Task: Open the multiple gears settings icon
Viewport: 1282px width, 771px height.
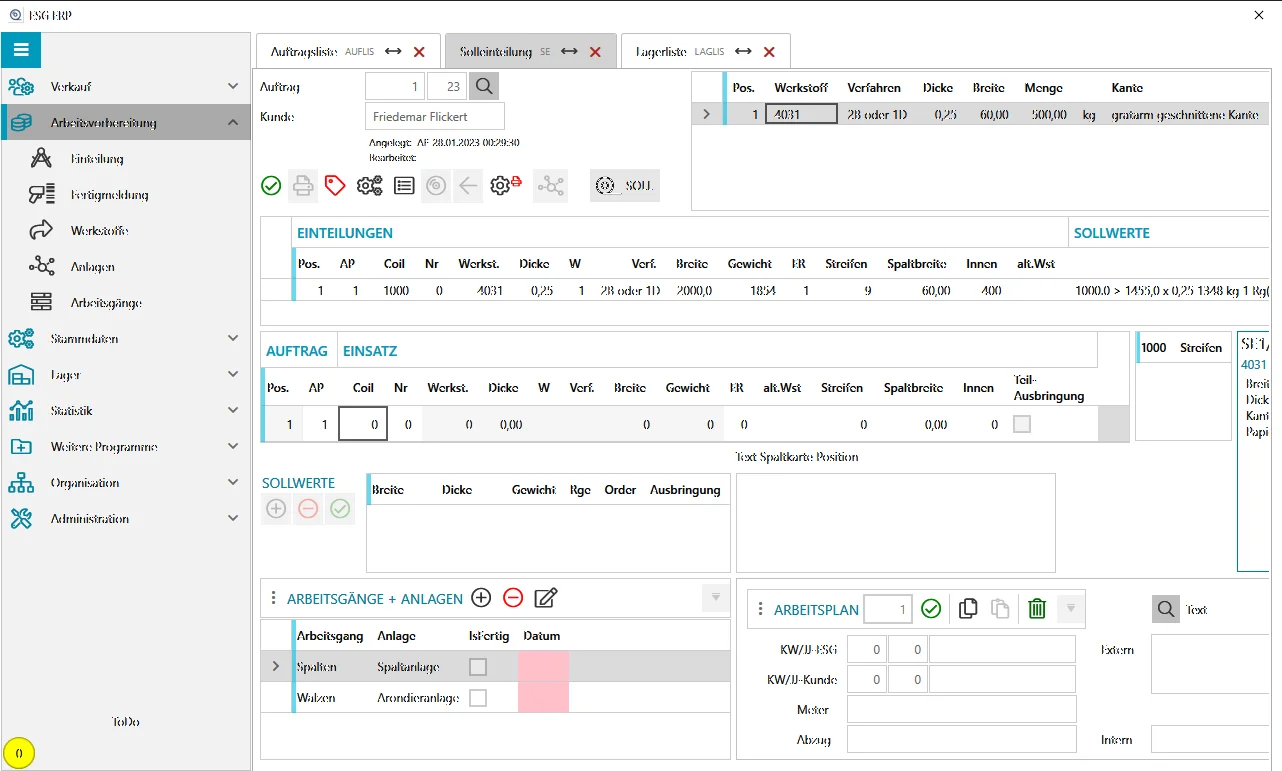Action: (x=369, y=185)
